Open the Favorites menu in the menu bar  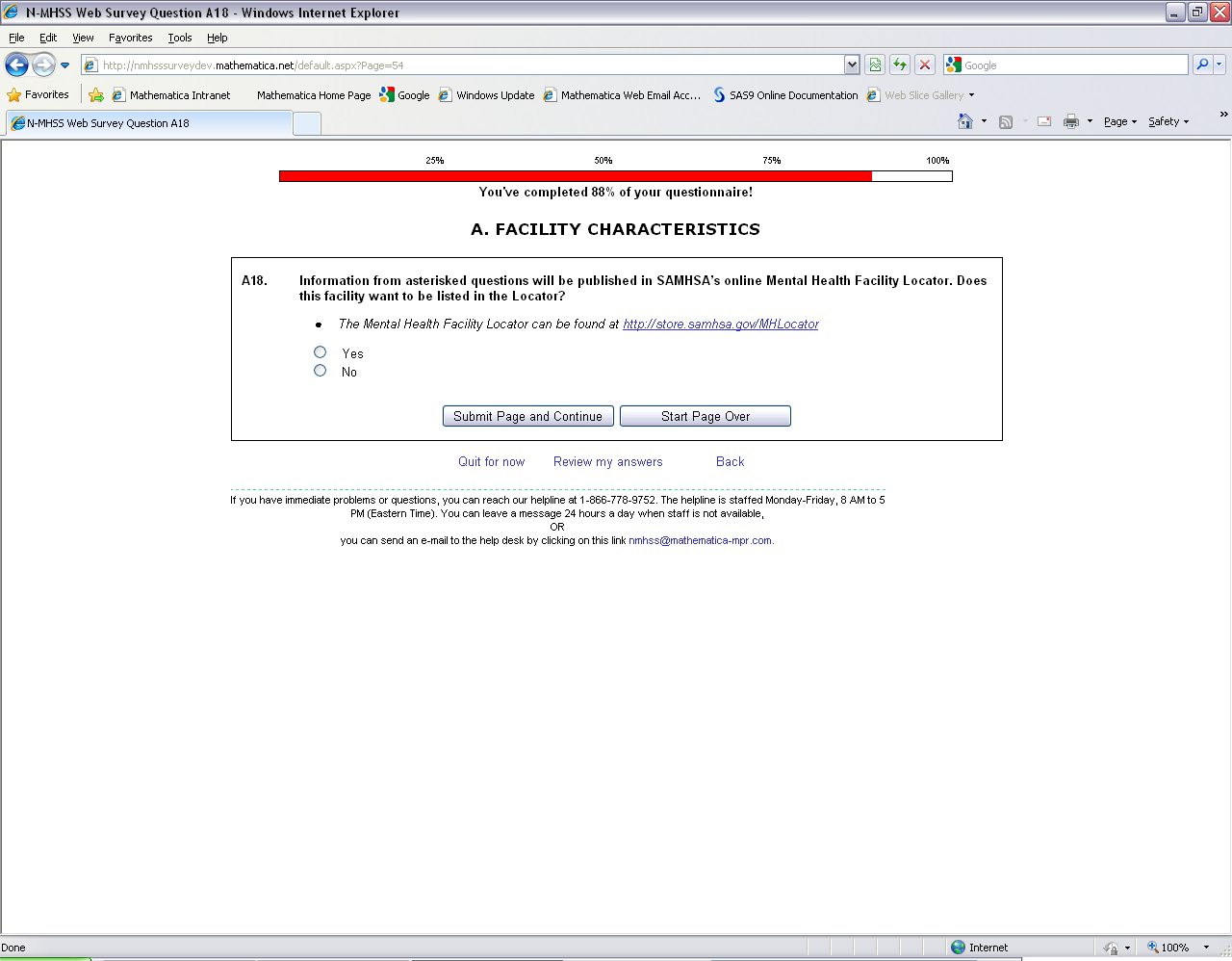131,38
